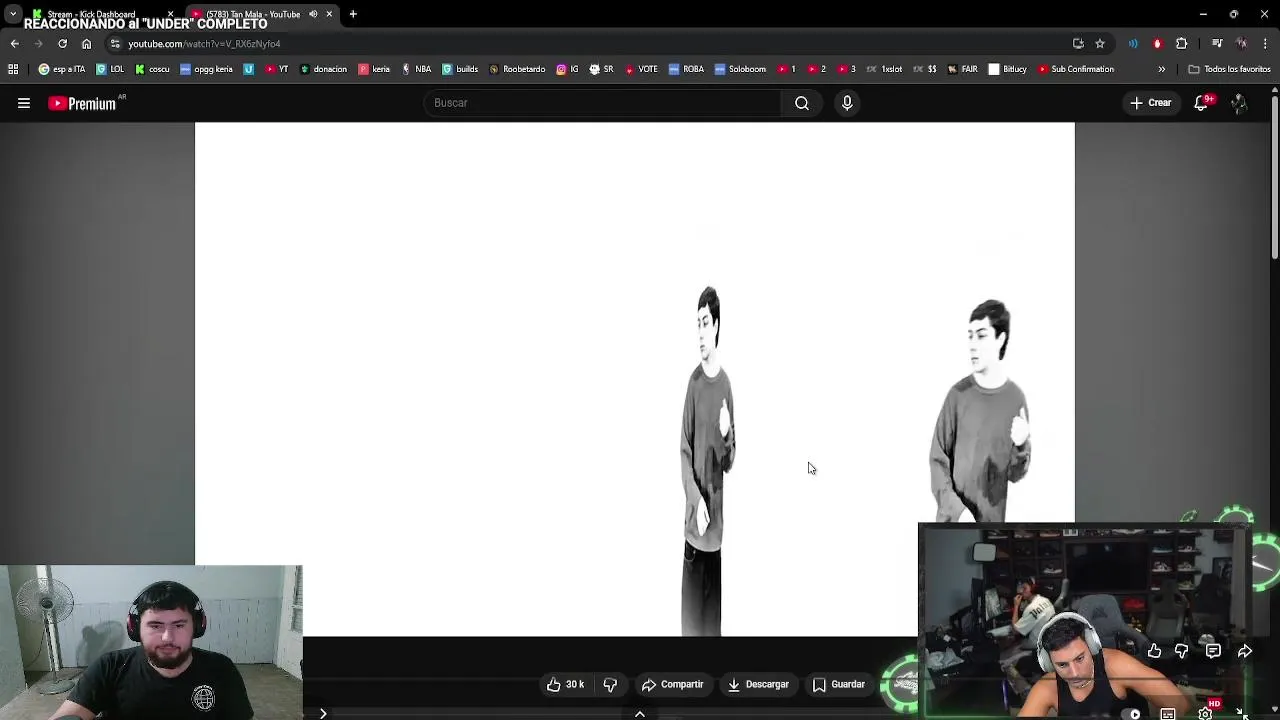Open the Crear menu
Image resolution: width=1280 pixels, height=720 pixels.
[1151, 103]
